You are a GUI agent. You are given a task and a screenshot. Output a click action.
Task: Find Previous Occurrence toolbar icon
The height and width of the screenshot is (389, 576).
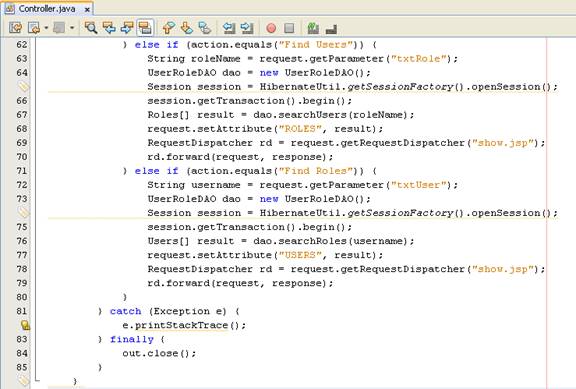(x=109, y=28)
